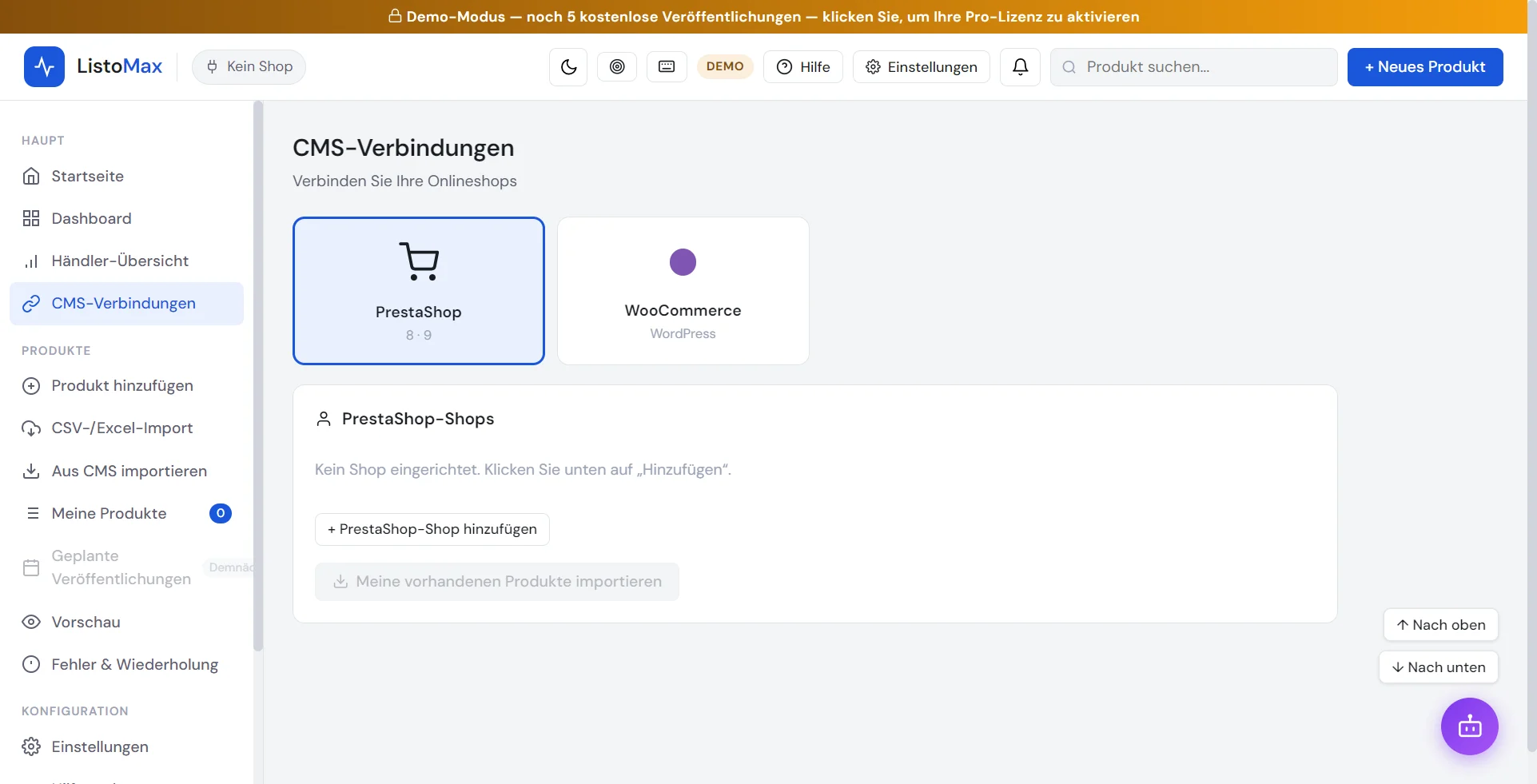Click + PrestaShop-Shop hinzufügen button

click(432, 529)
